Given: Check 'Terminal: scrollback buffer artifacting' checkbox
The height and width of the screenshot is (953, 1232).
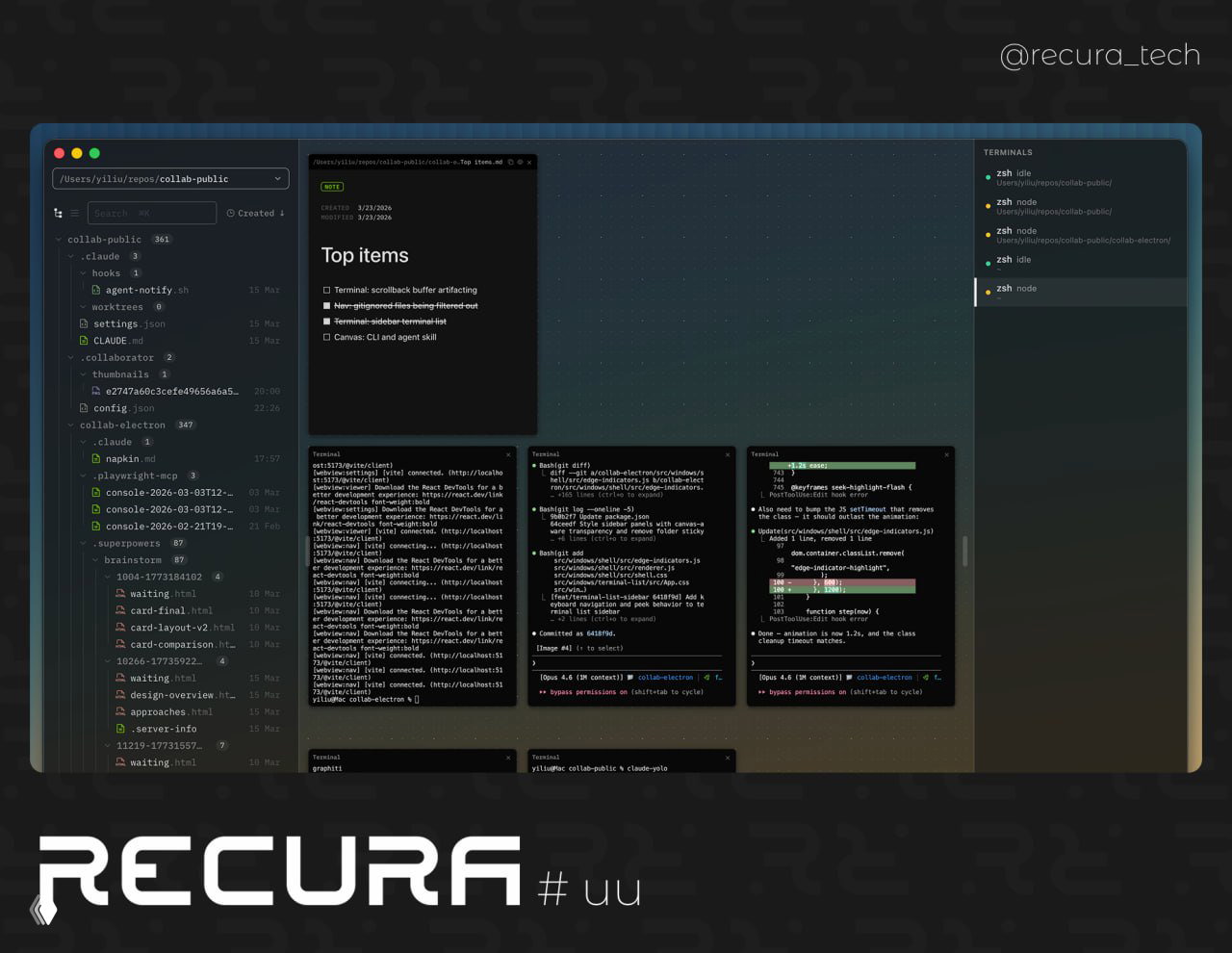Looking at the screenshot, I should [x=326, y=290].
